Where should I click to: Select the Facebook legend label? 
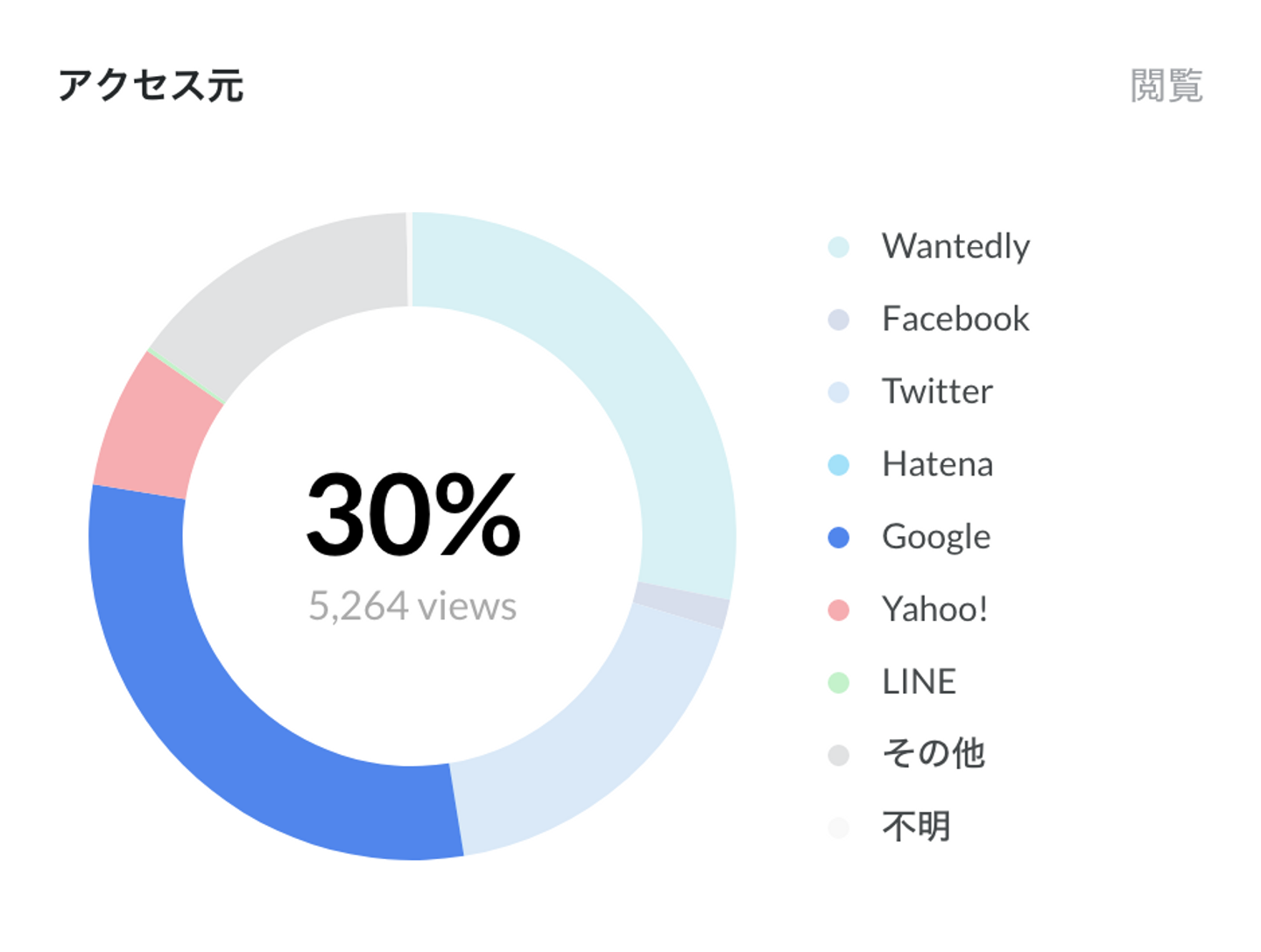click(955, 319)
